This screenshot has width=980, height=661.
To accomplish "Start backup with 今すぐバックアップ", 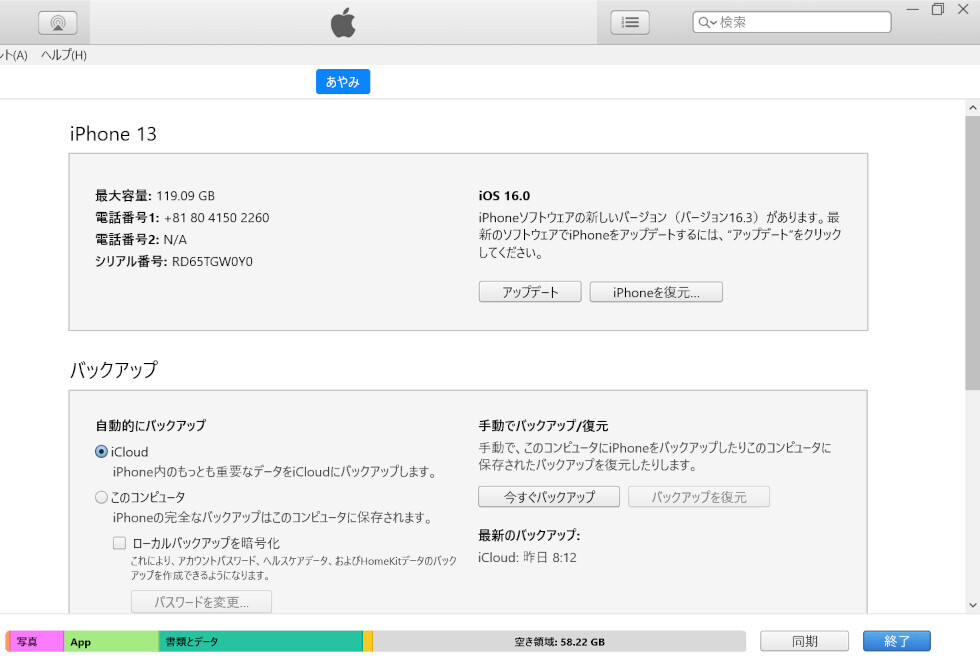I will click(548, 497).
